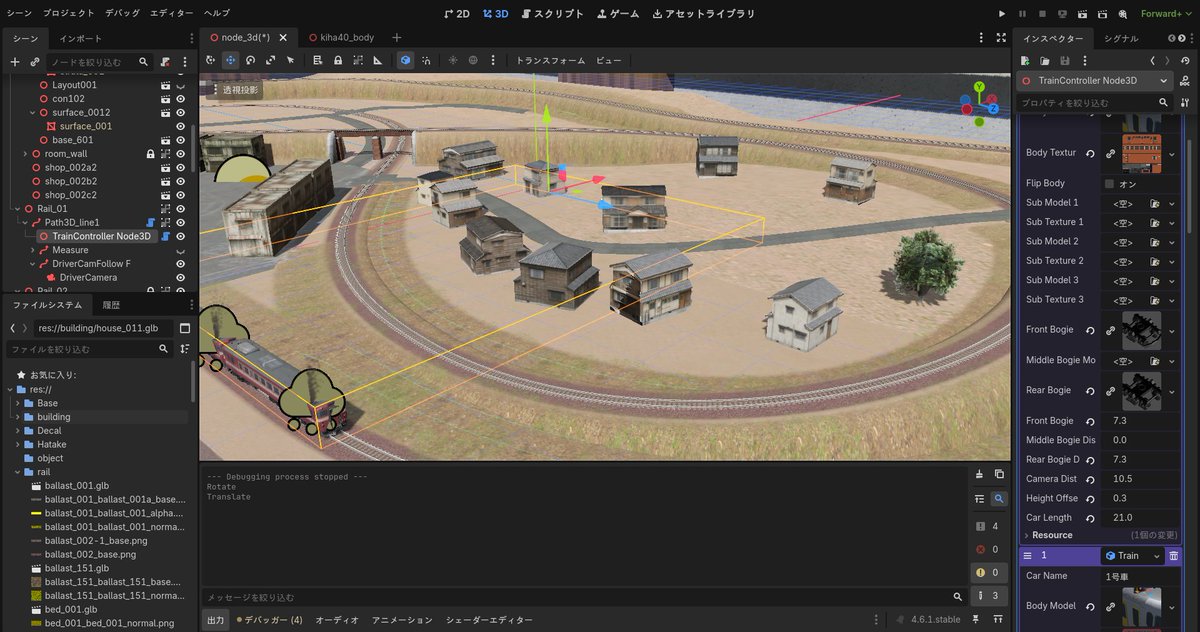Toggle output message search magnifier
Viewport: 1200px width, 632px height.
coord(999,499)
